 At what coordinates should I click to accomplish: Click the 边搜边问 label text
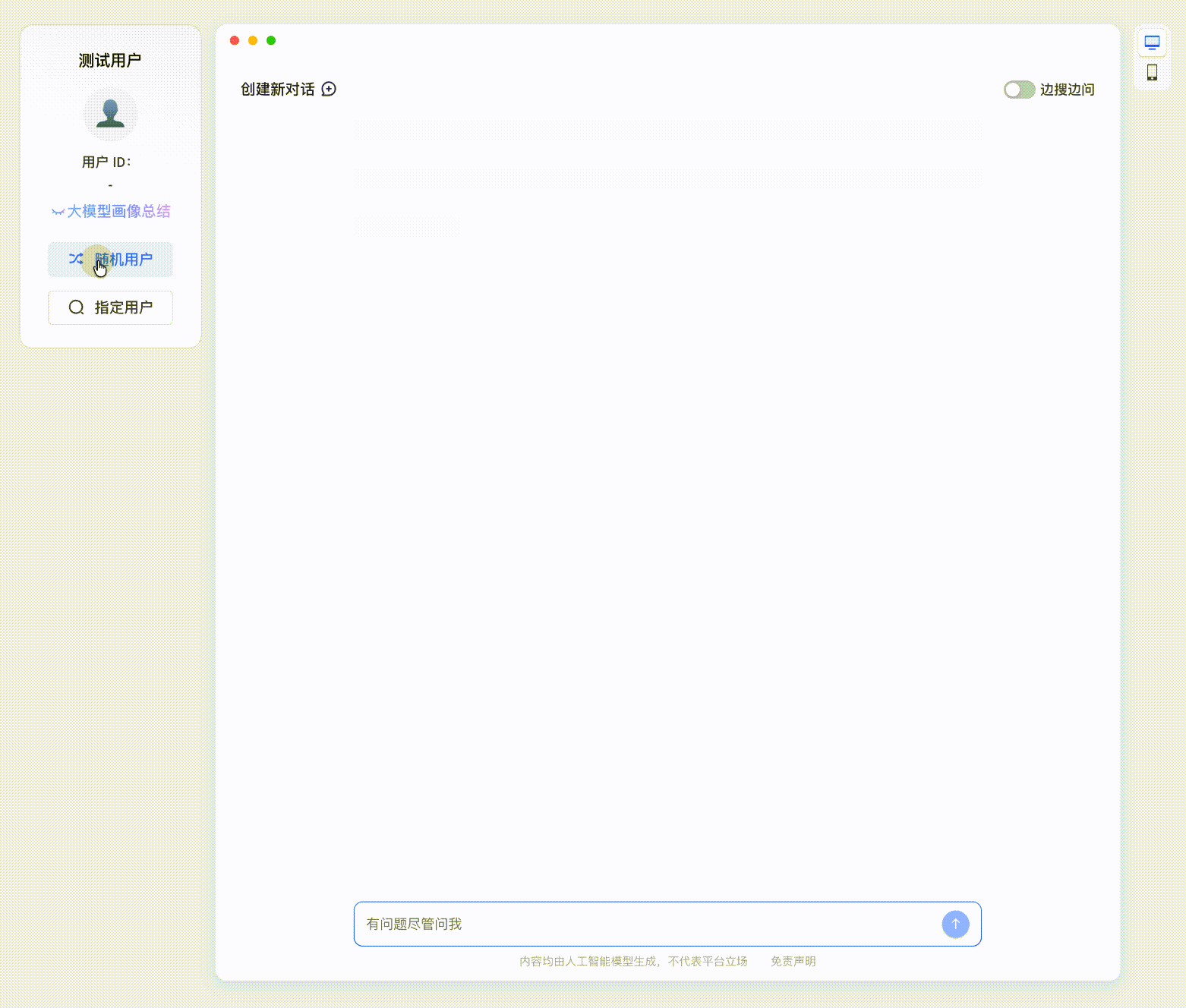click(1067, 90)
